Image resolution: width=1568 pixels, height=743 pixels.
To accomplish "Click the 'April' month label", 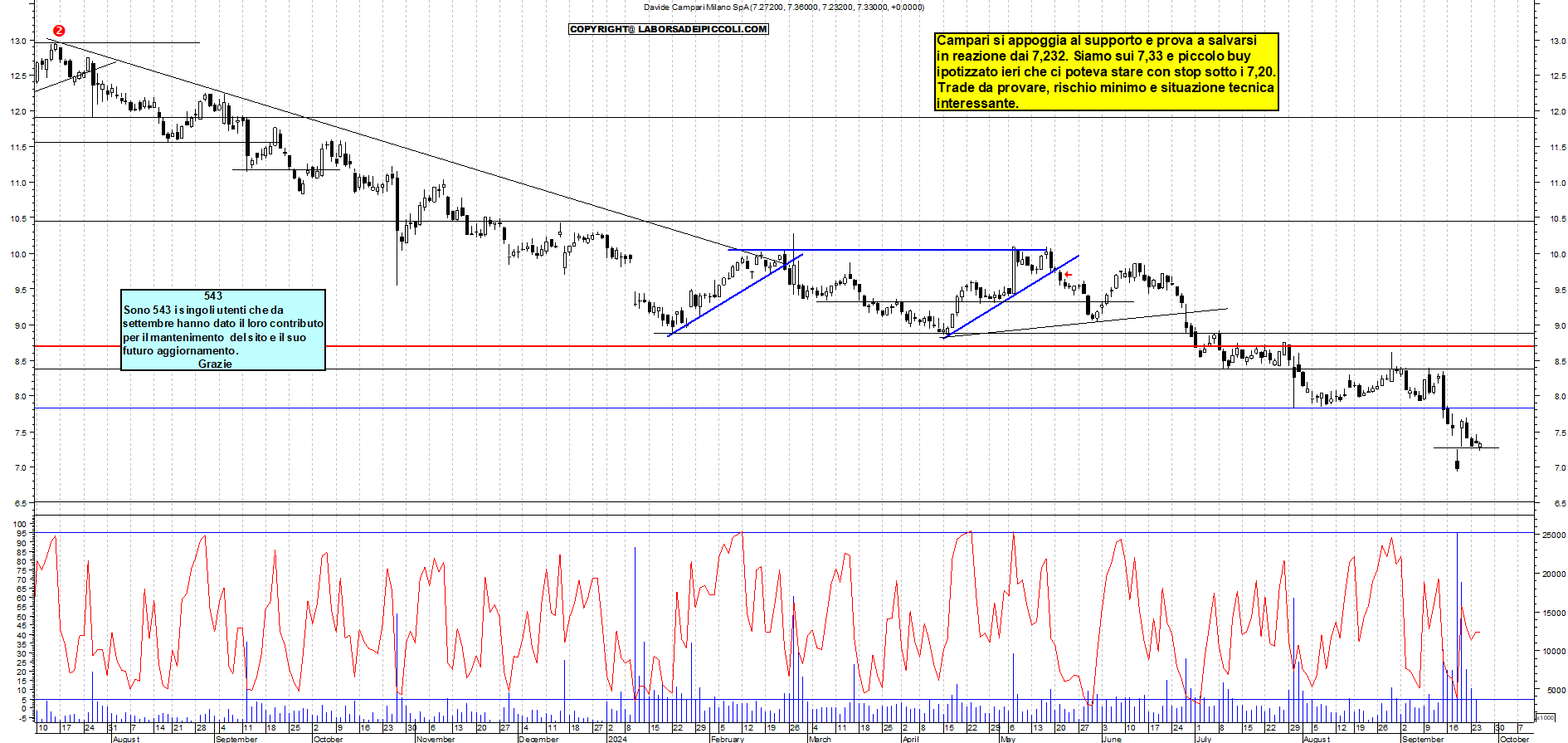I will [x=910, y=739].
